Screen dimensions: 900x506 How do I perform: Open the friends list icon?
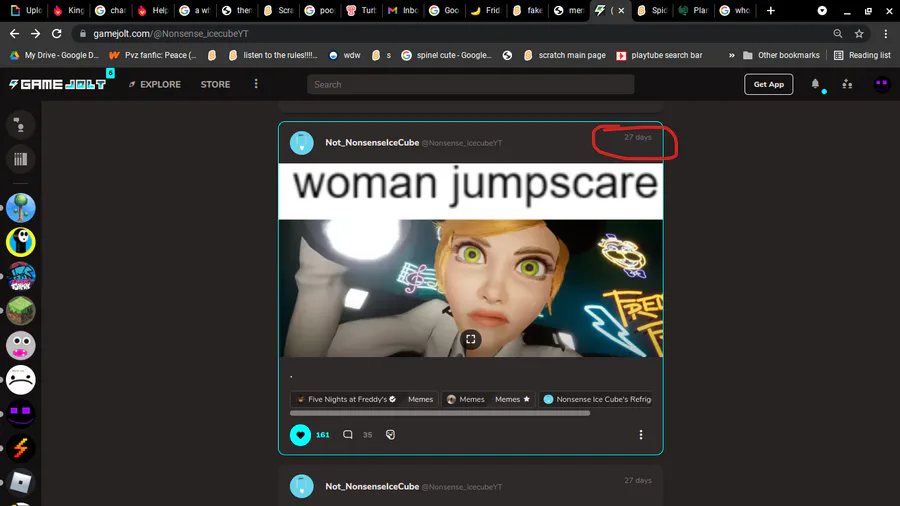[847, 84]
